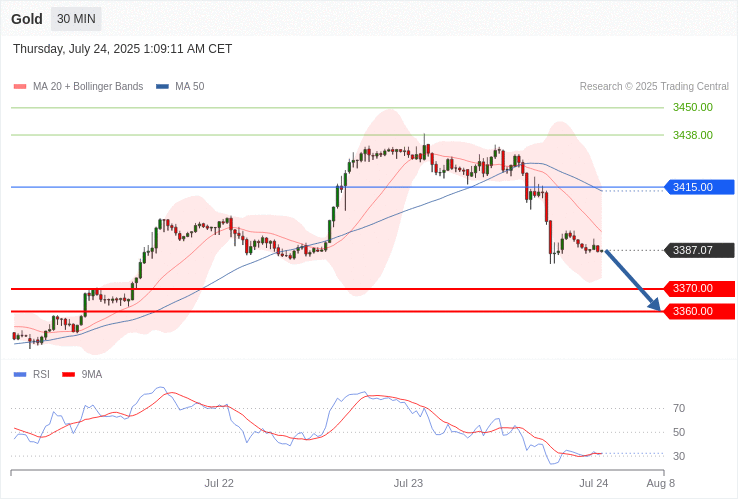Select the MA 50 legend label
This screenshot has height=500, width=738.
[x=190, y=87]
